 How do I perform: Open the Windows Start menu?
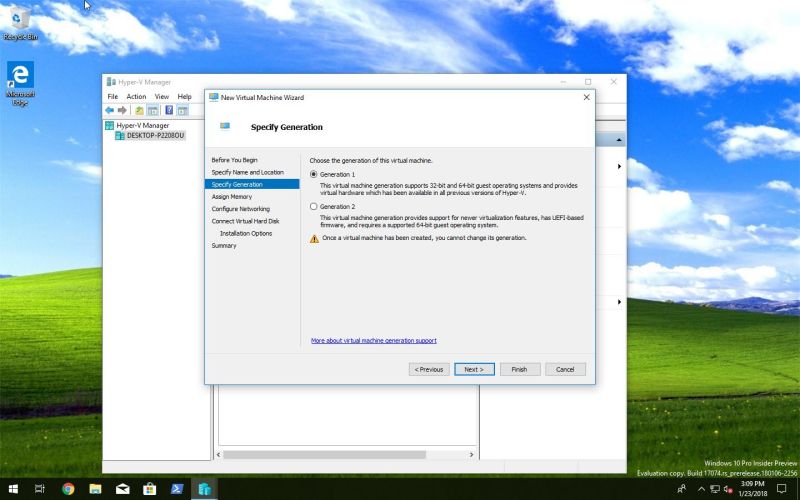pyautogui.click(x=13, y=489)
